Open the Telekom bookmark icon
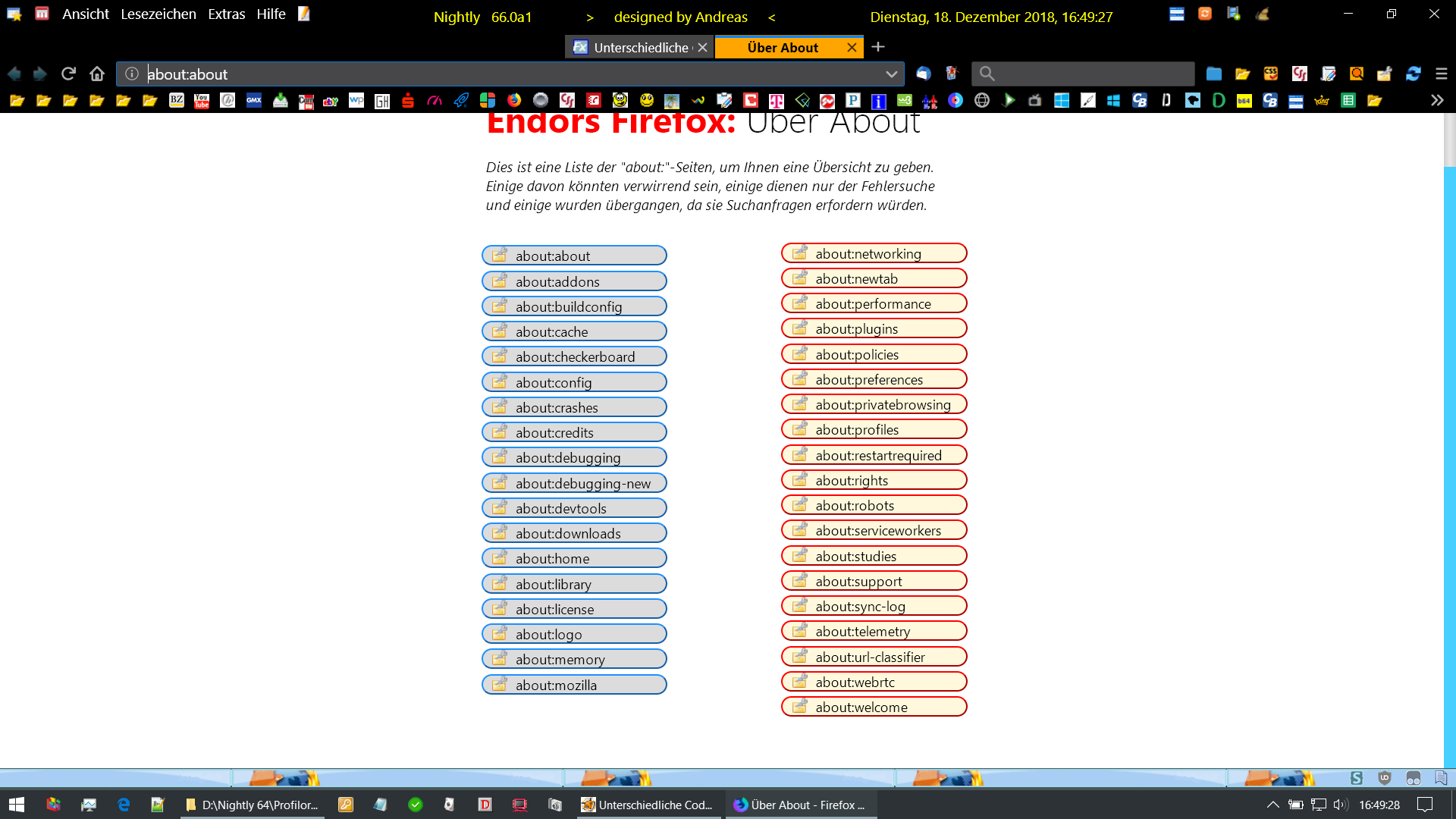 click(x=777, y=100)
